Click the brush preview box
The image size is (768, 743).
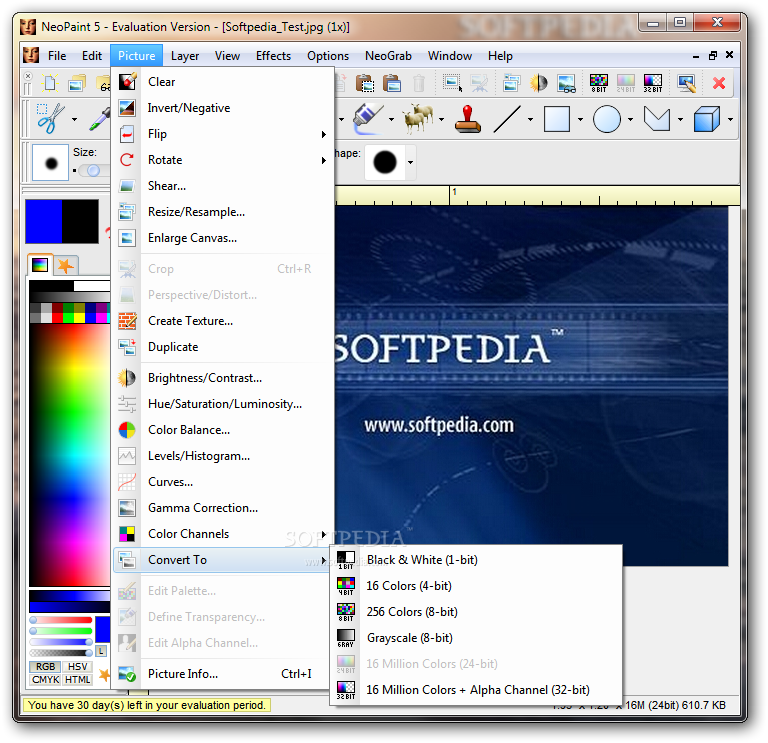pyautogui.click(x=50, y=163)
